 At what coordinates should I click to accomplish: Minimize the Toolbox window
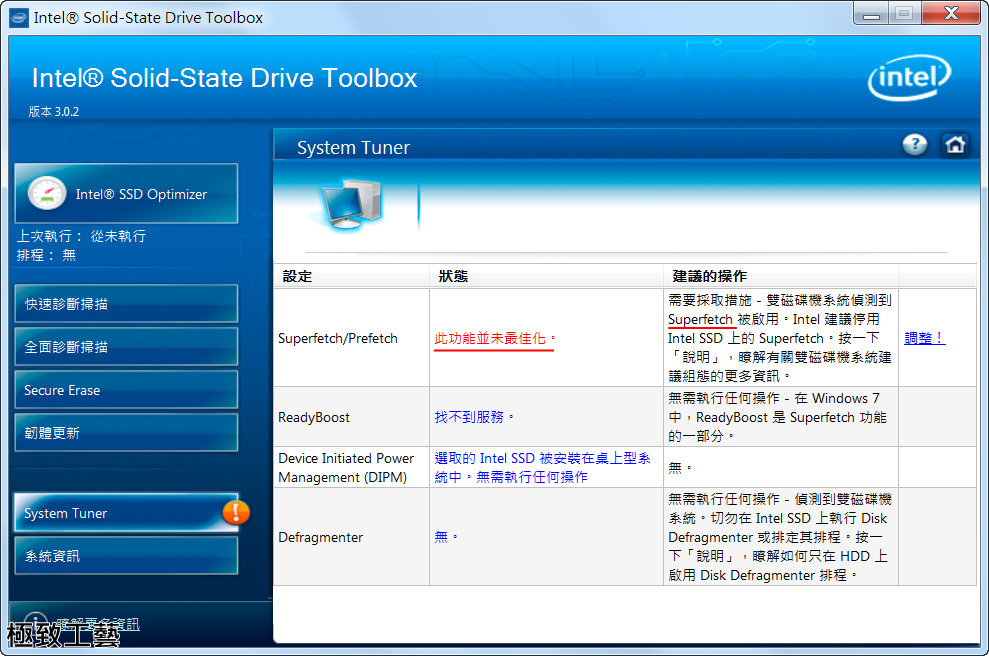click(871, 13)
